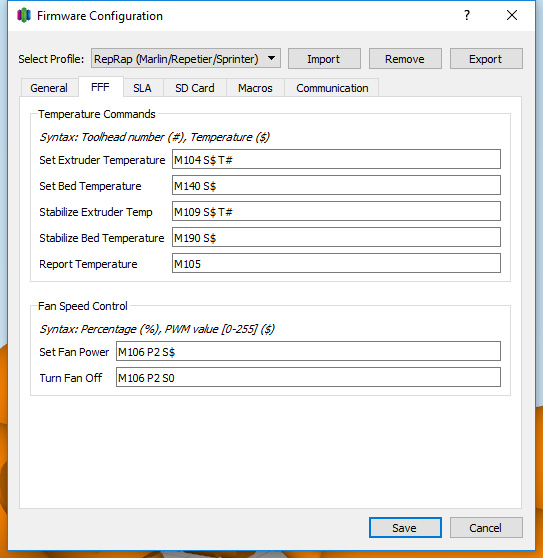The image size is (543, 558).
Task: Click the Fan Speed Control group title
Action: (x=83, y=306)
